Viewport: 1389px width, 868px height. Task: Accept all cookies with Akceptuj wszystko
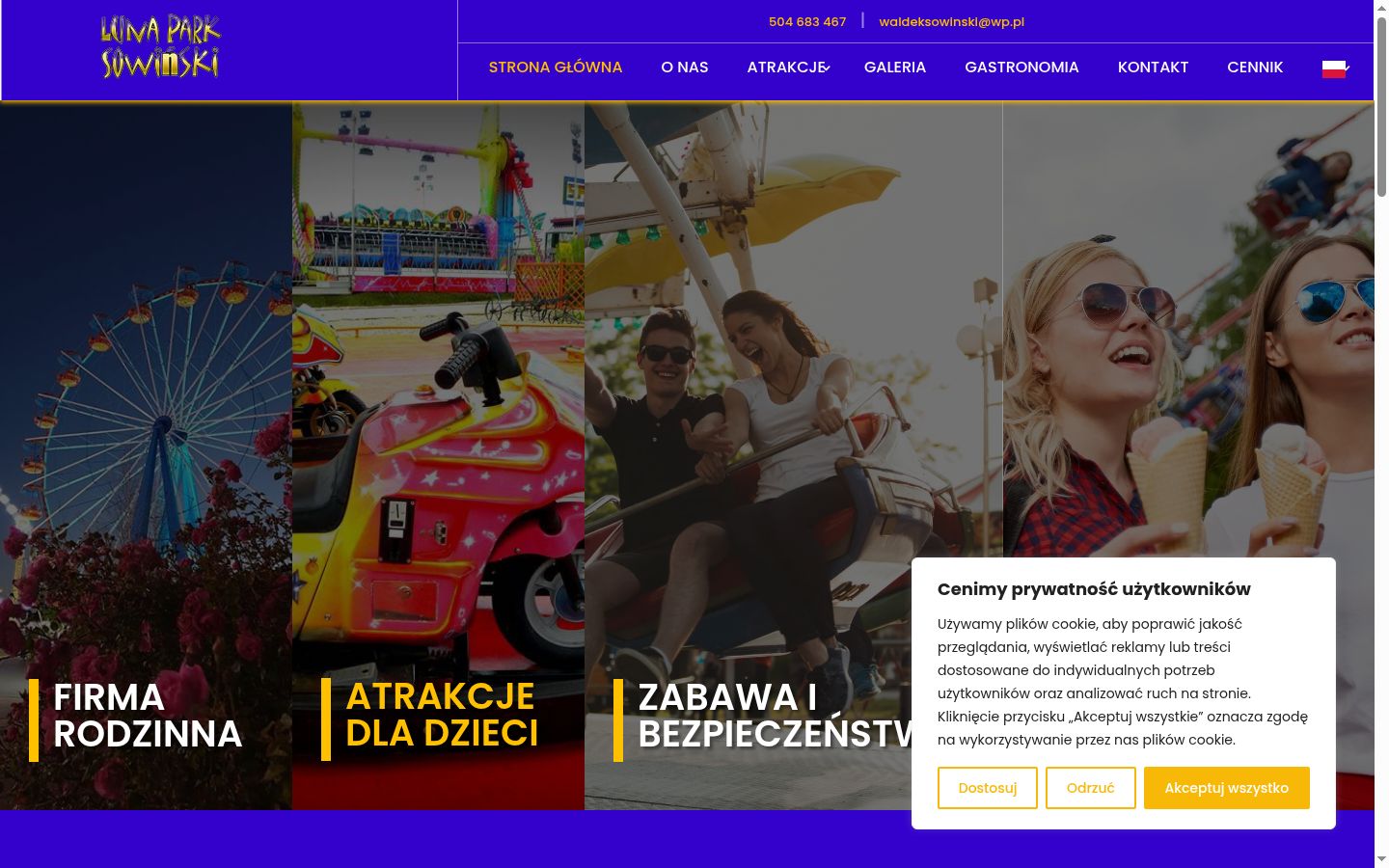pos(1227,788)
